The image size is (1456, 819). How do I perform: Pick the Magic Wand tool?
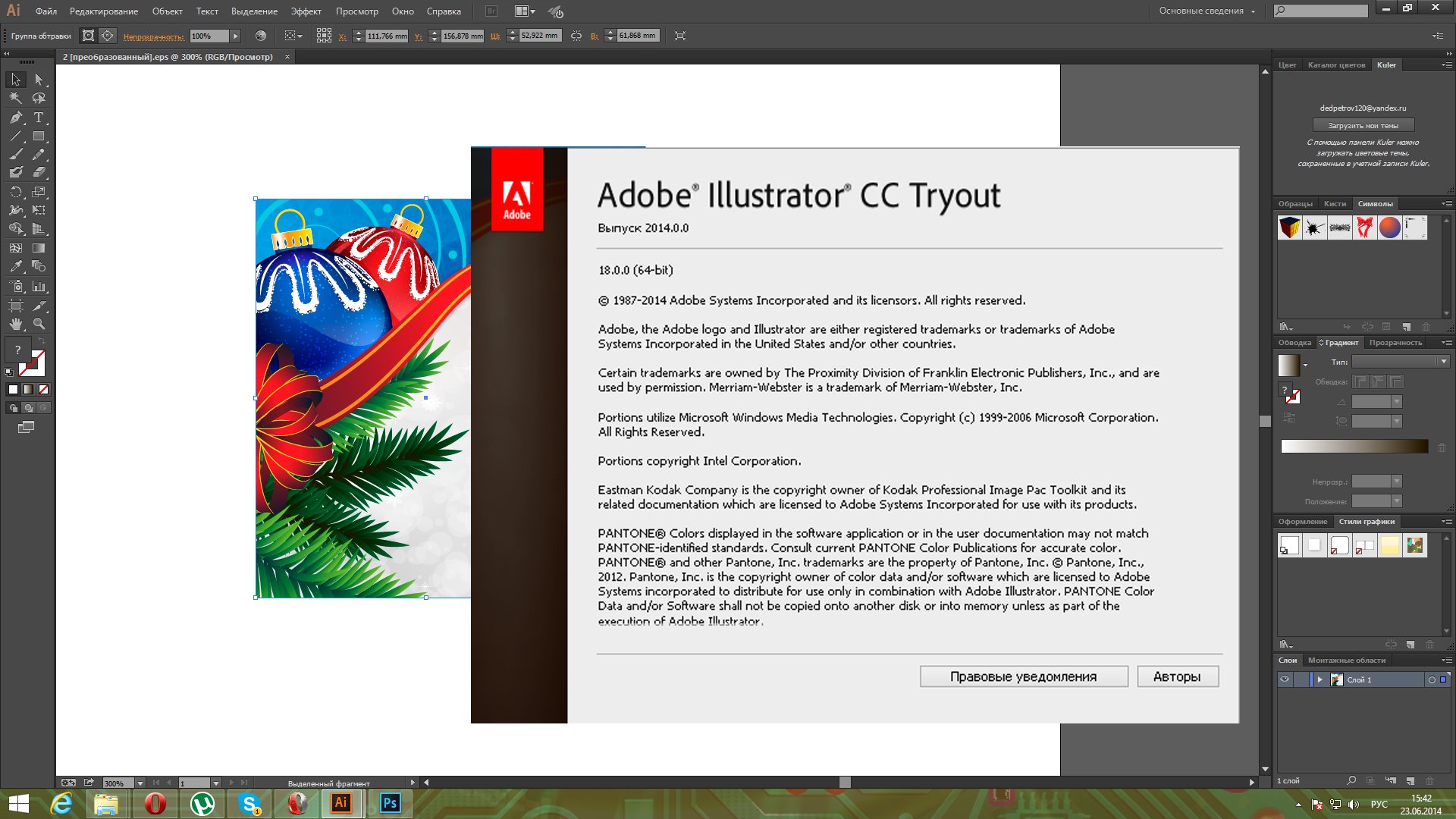point(16,98)
